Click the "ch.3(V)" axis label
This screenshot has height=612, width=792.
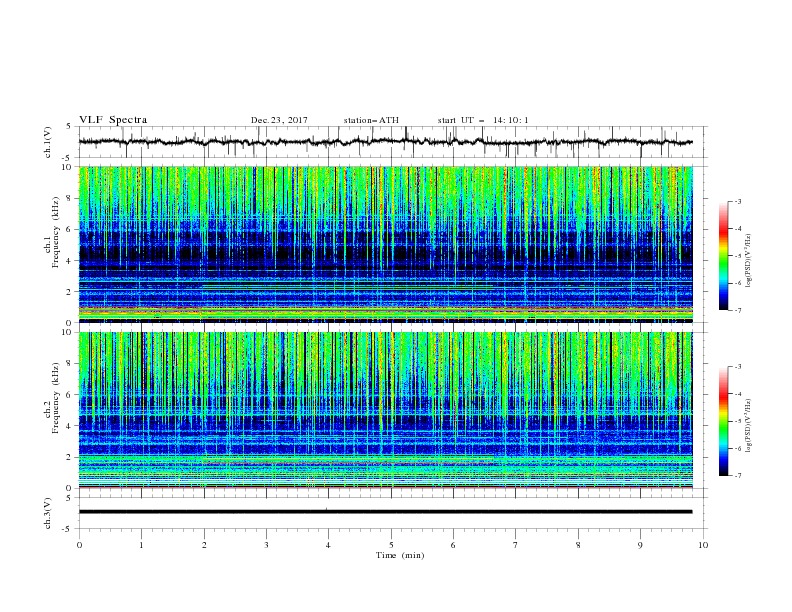[x=48, y=513]
